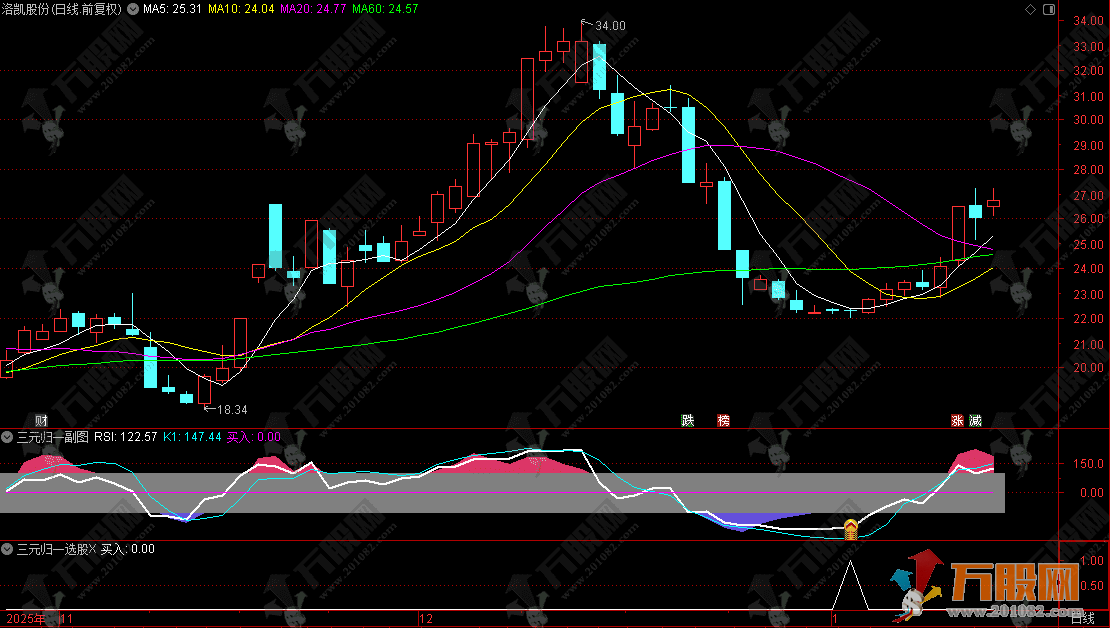Click the 榜 event marker icon
Viewport: 1110px width, 628px height.
coord(723,421)
